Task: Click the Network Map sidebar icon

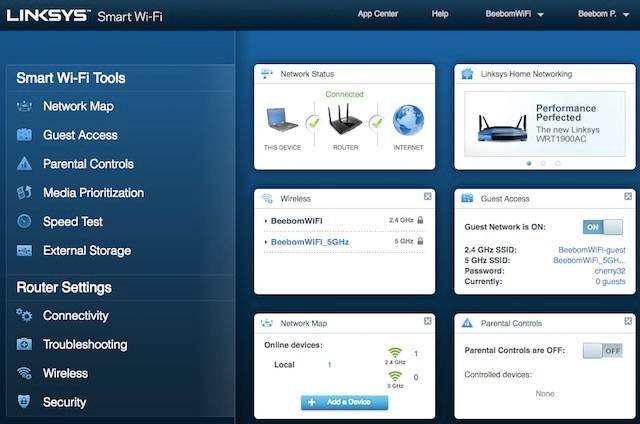Action: [x=25, y=107]
